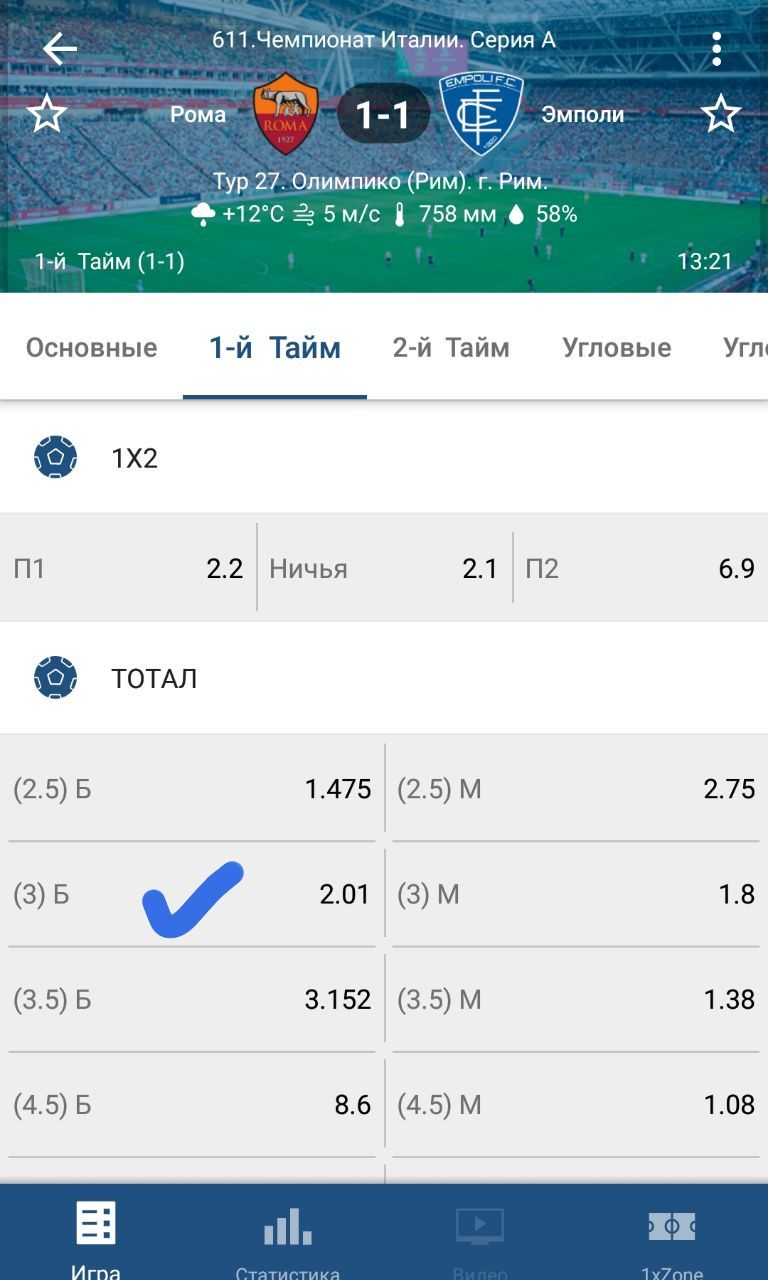This screenshot has height=1280, width=768.
Task: Open the Угловые tab
Action: click(x=616, y=348)
